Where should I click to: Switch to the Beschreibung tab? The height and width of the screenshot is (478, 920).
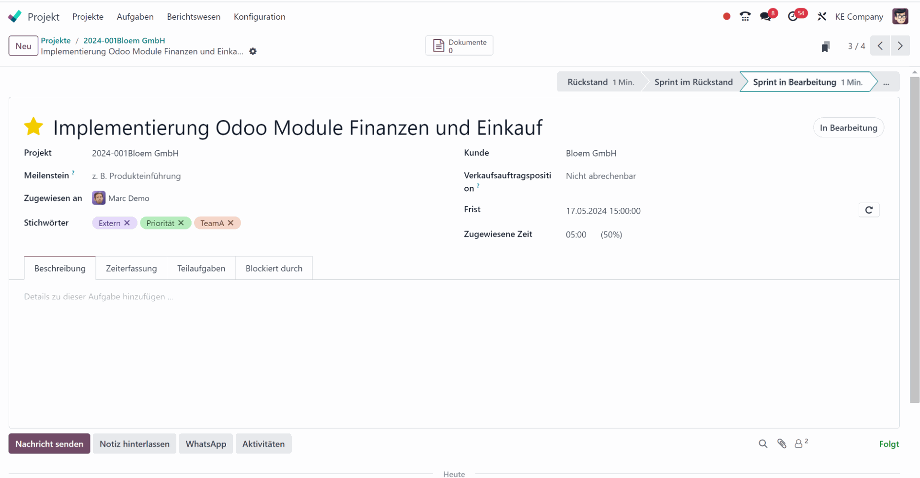[x=60, y=268]
